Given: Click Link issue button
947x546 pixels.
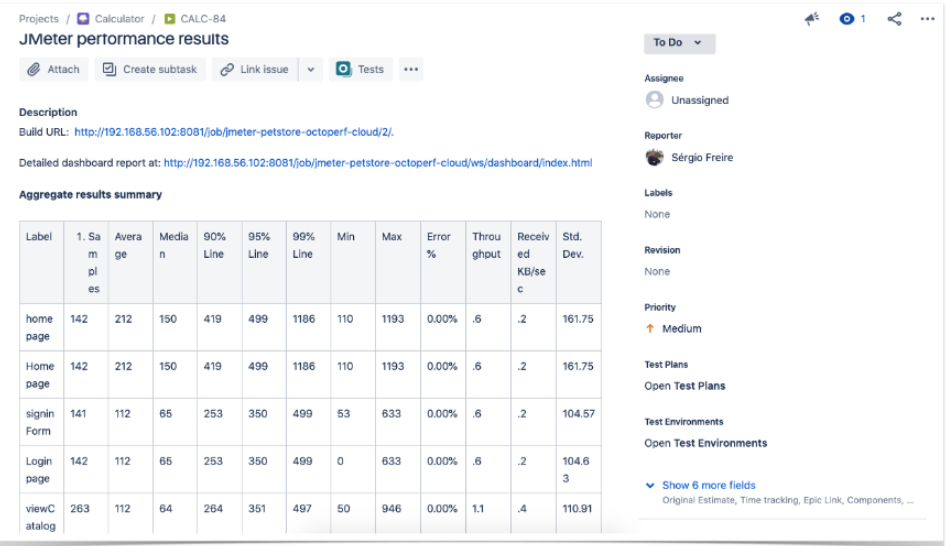Looking at the screenshot, I should 255,69.
